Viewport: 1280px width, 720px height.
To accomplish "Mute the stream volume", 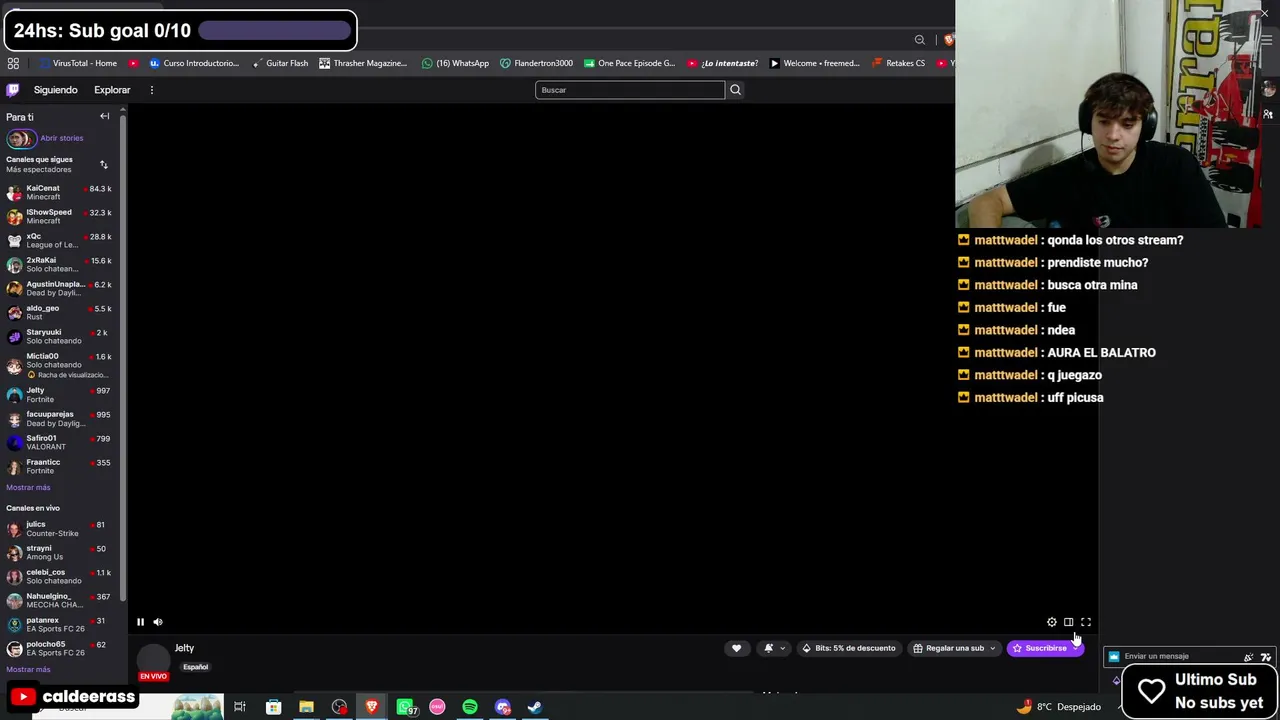I will point(157,622).
